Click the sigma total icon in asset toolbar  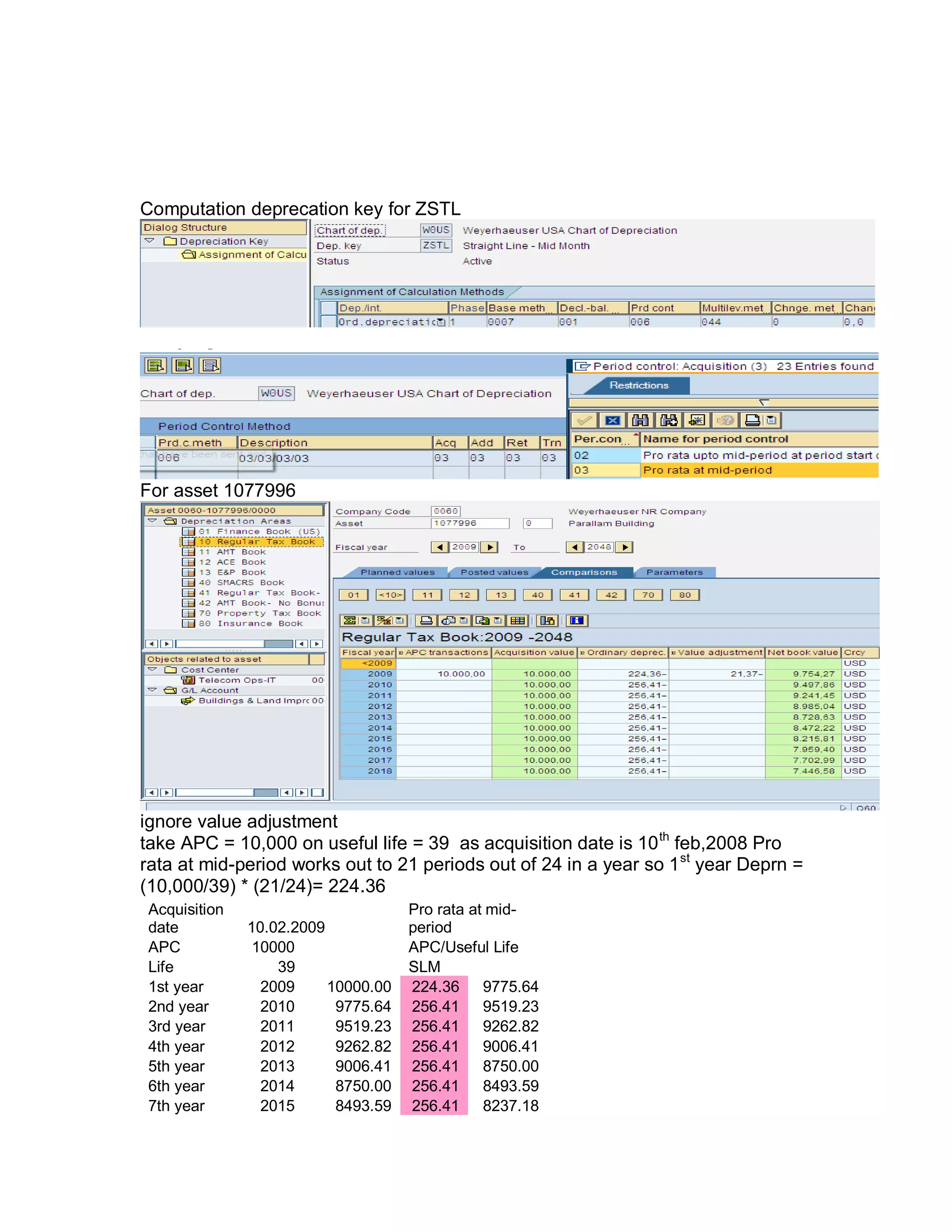350,621
